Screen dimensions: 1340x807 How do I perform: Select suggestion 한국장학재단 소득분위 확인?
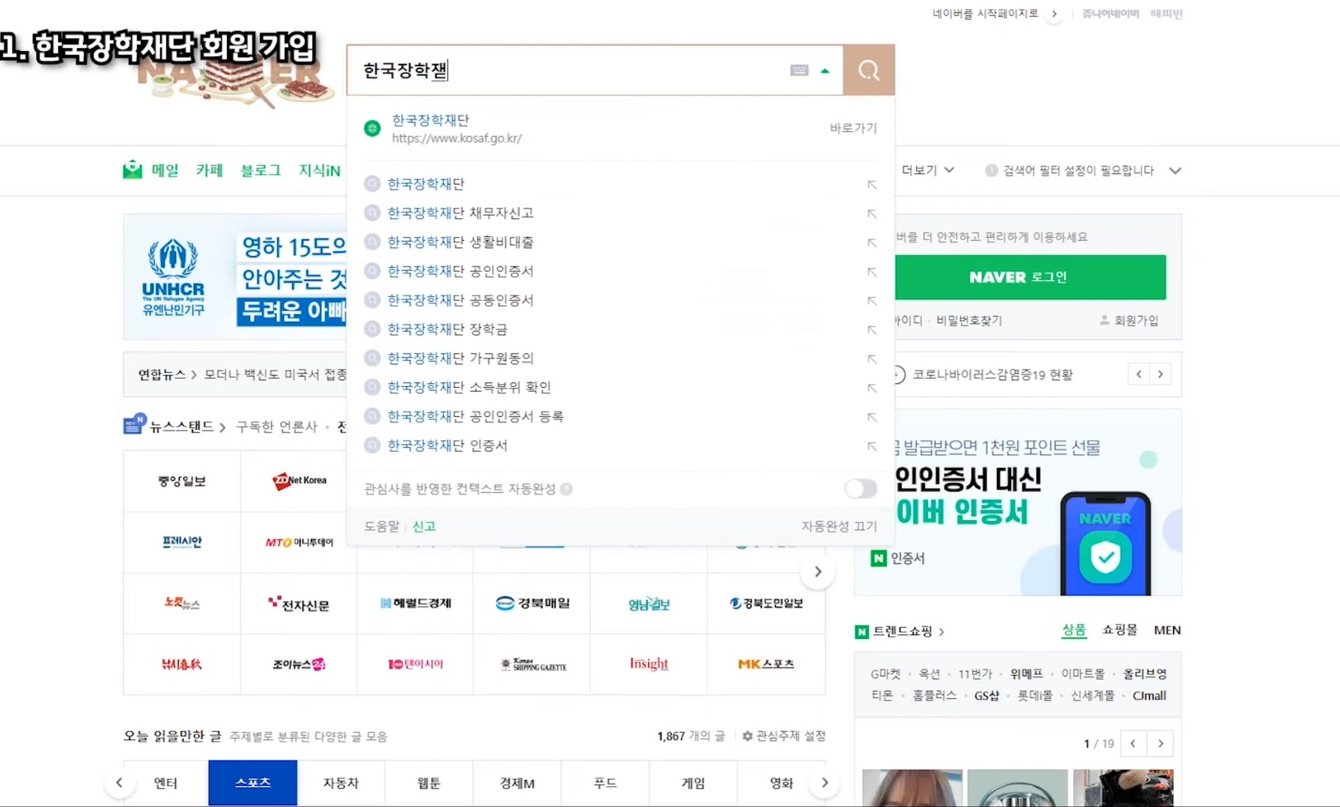point(469,387)
